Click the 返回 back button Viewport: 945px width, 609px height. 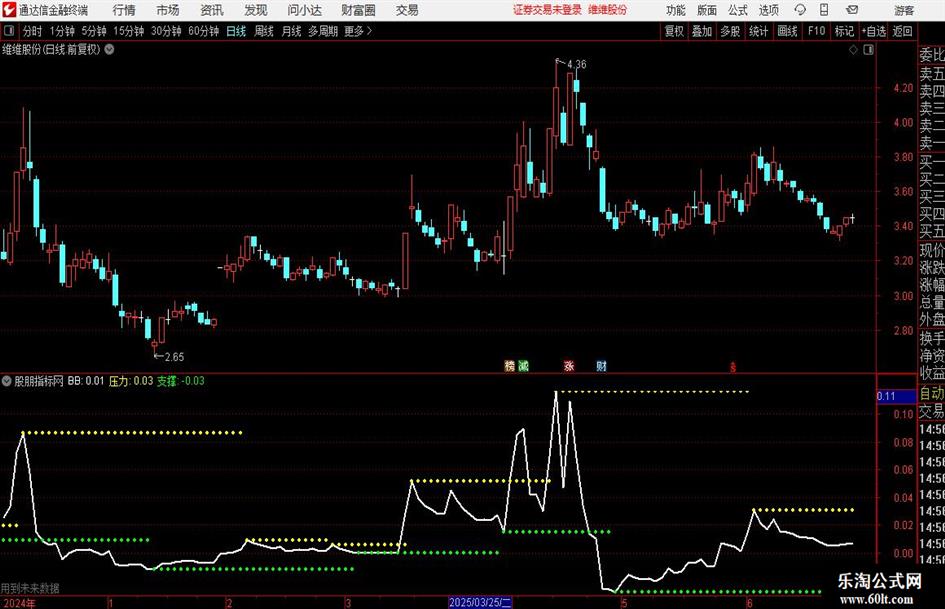point(903,31)
